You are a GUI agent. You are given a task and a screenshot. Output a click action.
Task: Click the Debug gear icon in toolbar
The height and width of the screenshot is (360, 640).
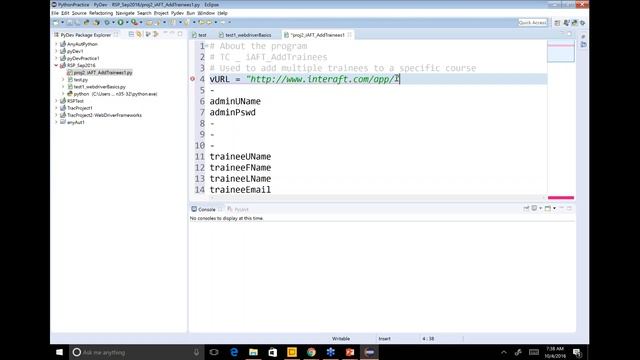point(107,22)
